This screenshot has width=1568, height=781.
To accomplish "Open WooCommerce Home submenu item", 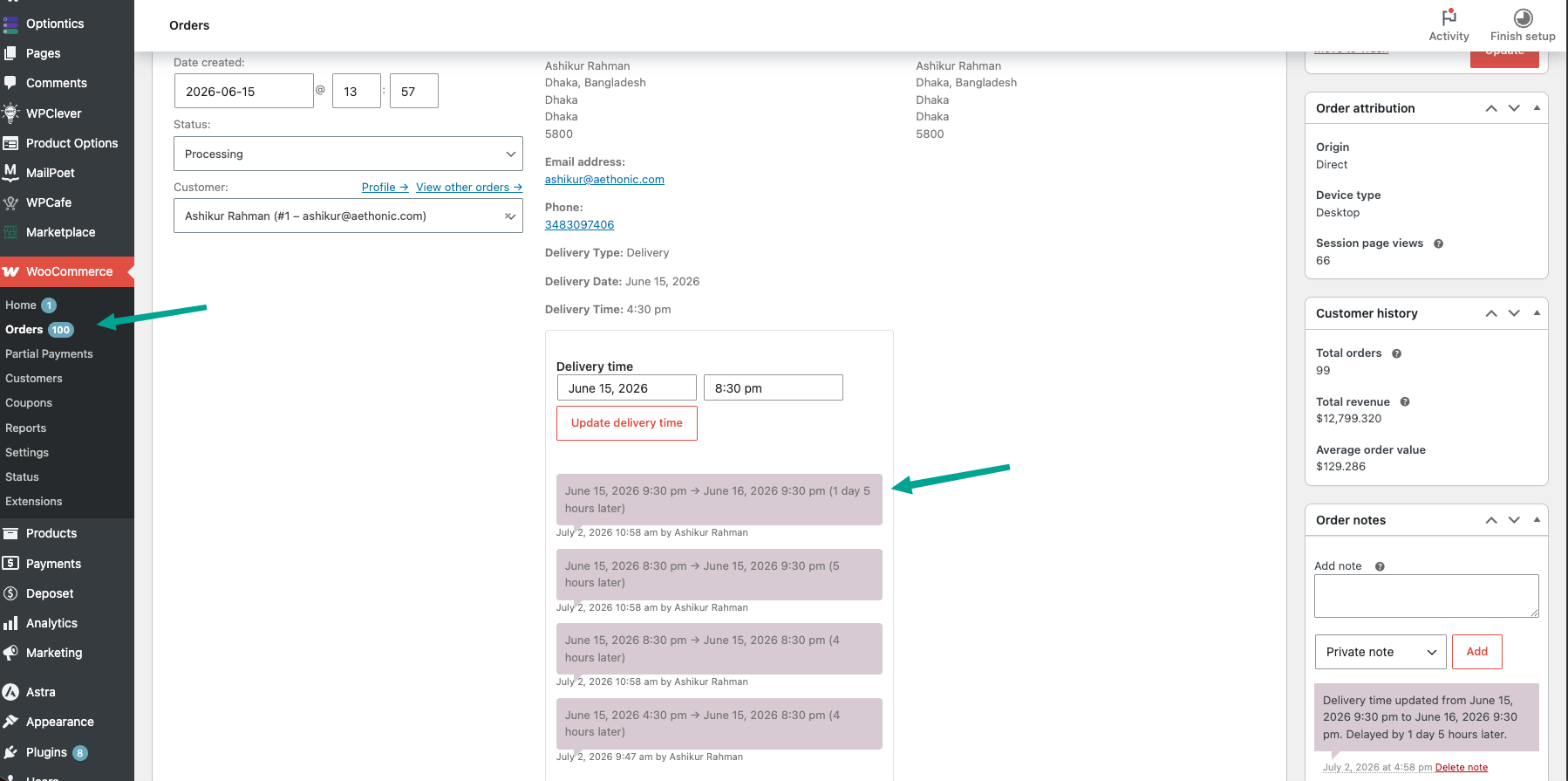I will [21, 305].
